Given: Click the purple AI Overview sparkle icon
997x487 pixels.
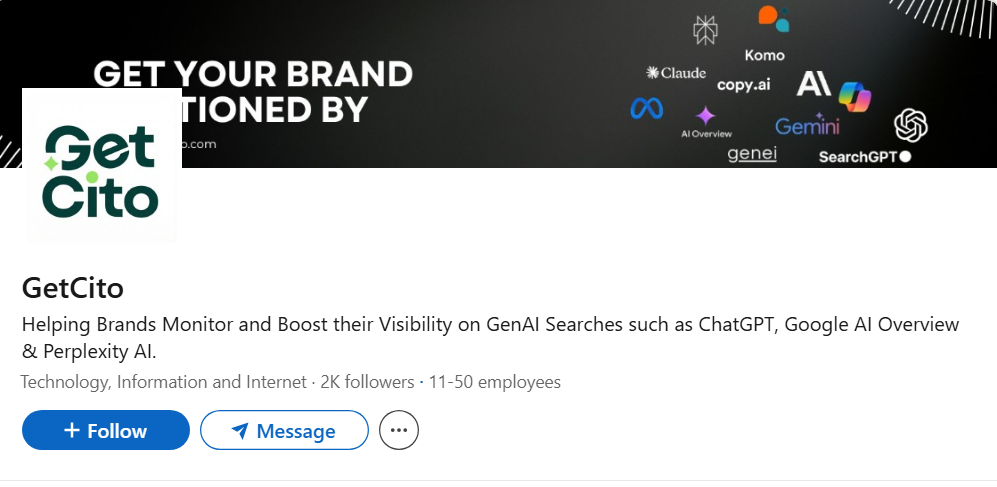Looking at the screenshot, I should coord(706,116).
